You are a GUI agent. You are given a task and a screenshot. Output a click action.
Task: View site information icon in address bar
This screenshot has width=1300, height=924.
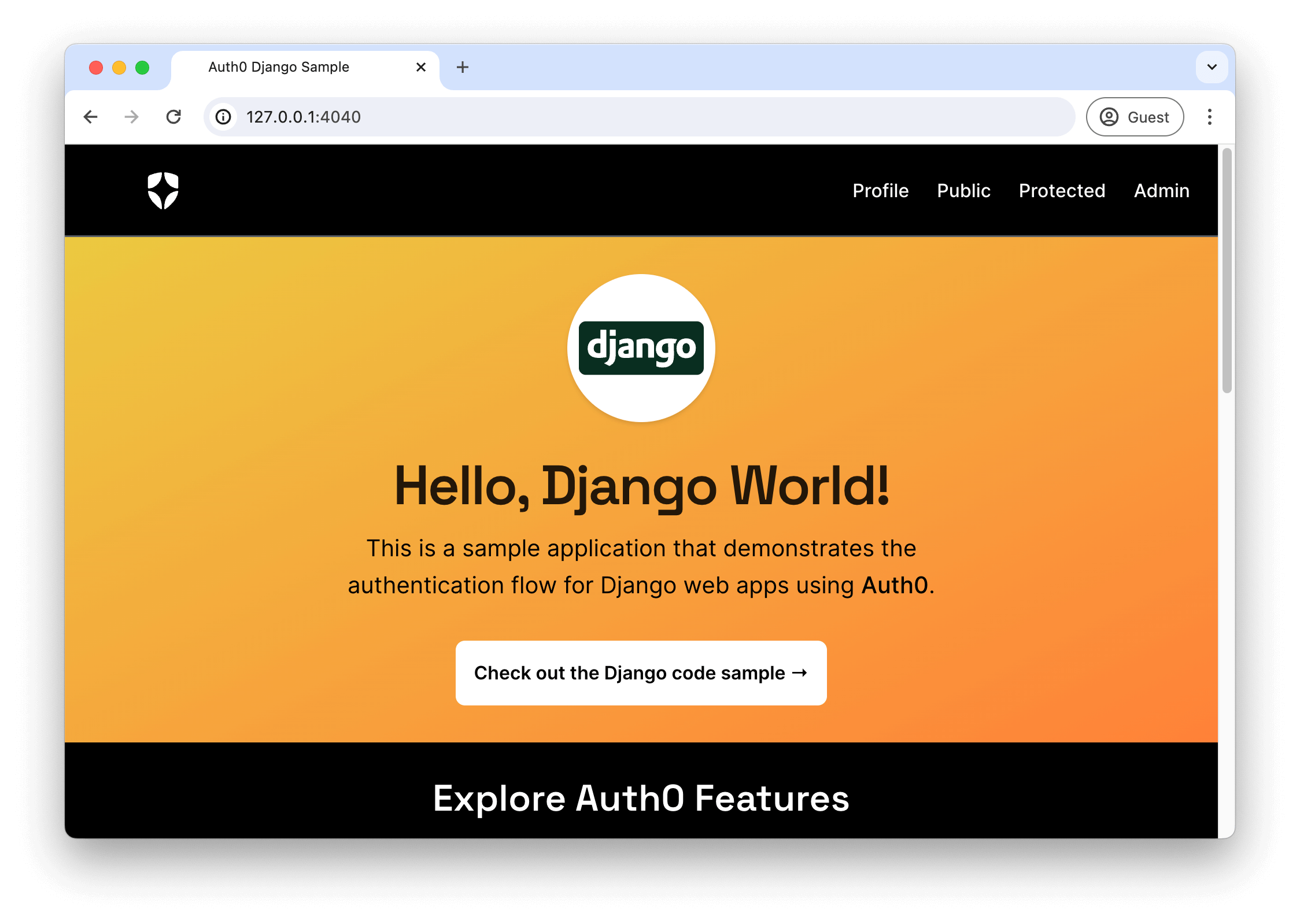coord(223,117)
